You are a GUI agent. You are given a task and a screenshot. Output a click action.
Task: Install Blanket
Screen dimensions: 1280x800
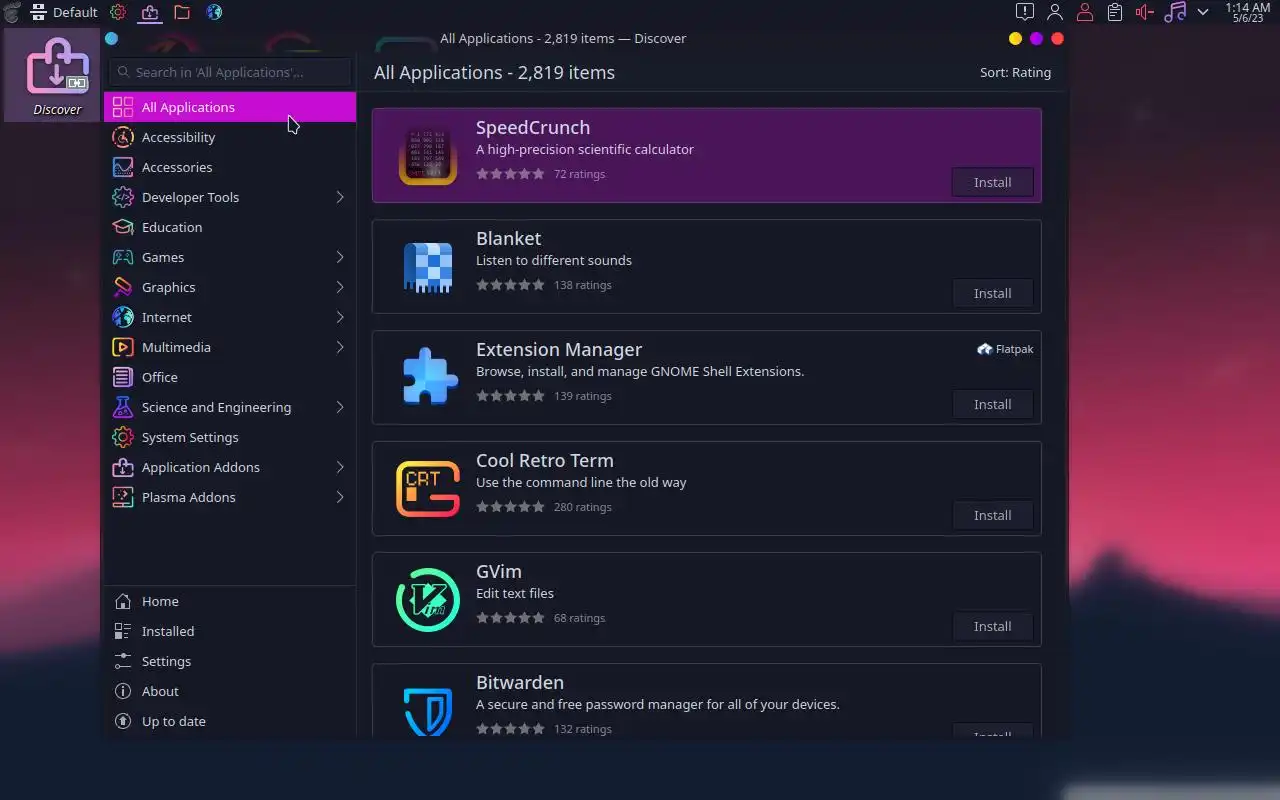[992, 293]
